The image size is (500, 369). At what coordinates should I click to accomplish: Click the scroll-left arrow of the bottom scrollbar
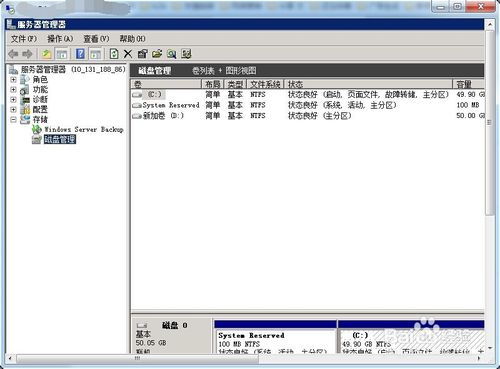[10, 358]
